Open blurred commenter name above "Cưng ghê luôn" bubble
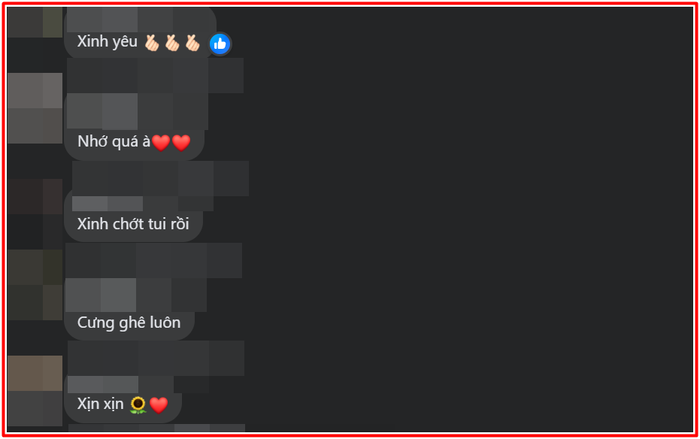Viewport: 700px width, 439px height. tap(154, 260)
